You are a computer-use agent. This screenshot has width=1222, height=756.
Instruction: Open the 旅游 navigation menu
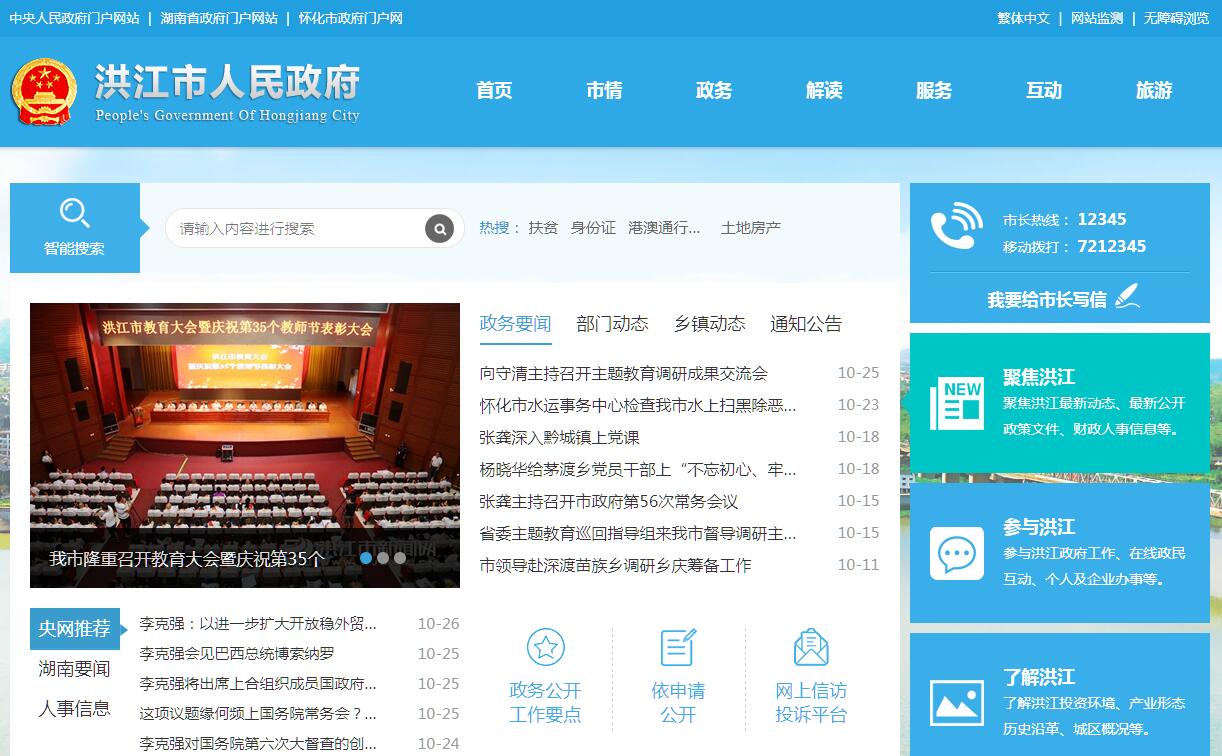tap(1153, 91)
